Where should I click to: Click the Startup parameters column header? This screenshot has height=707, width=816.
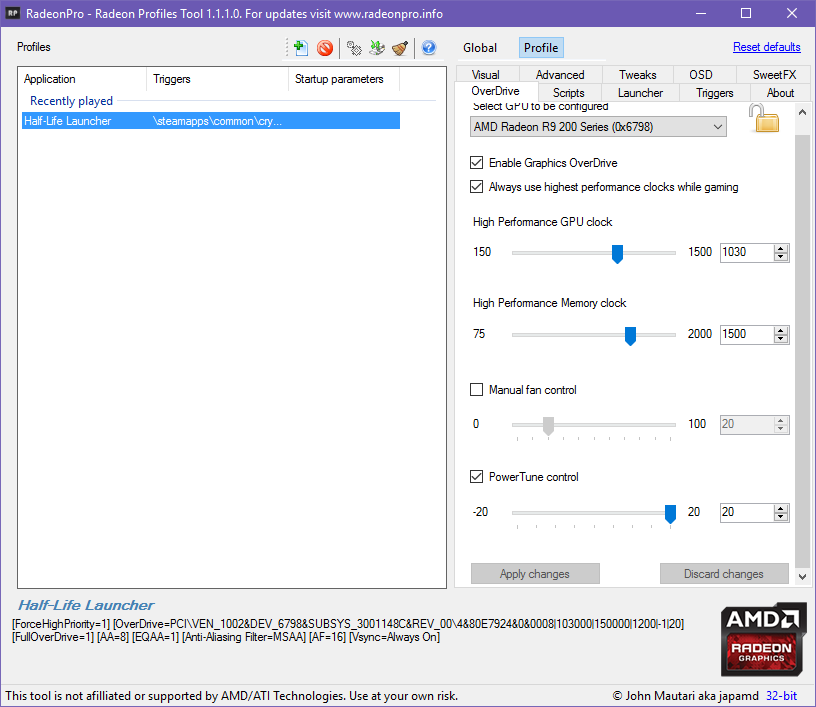tap(344, 79)
